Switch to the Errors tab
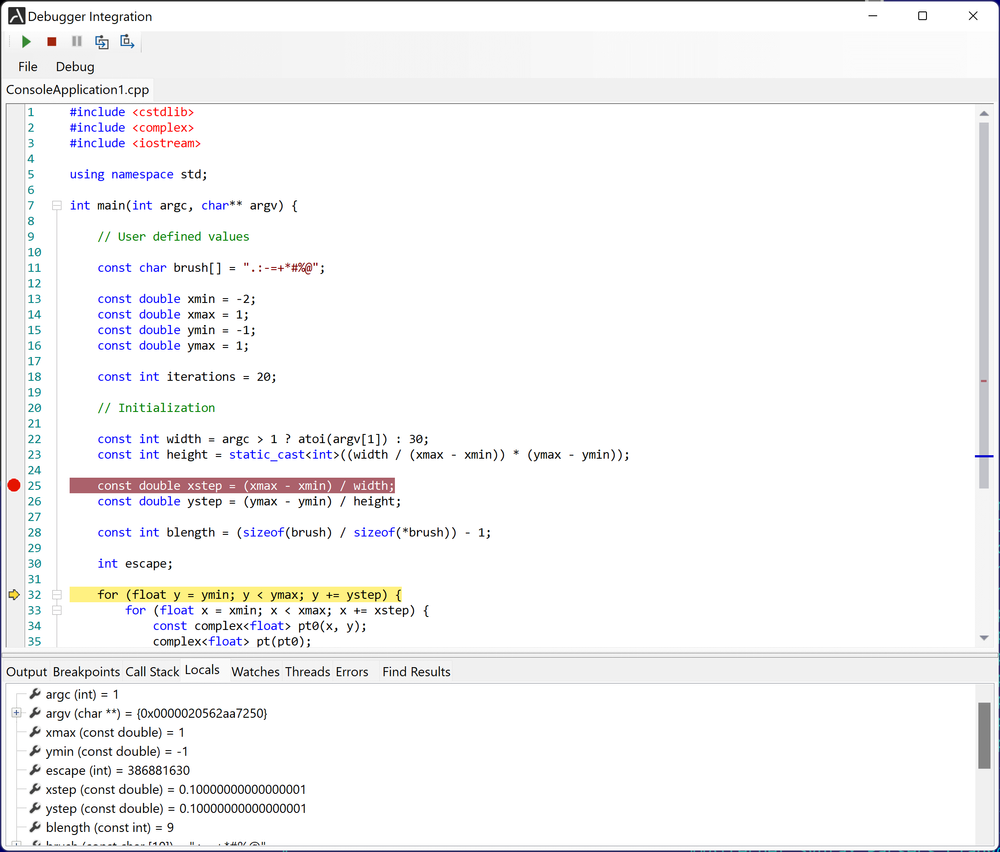This screenshot has width=1000, height=852. [x=352, y=672]
